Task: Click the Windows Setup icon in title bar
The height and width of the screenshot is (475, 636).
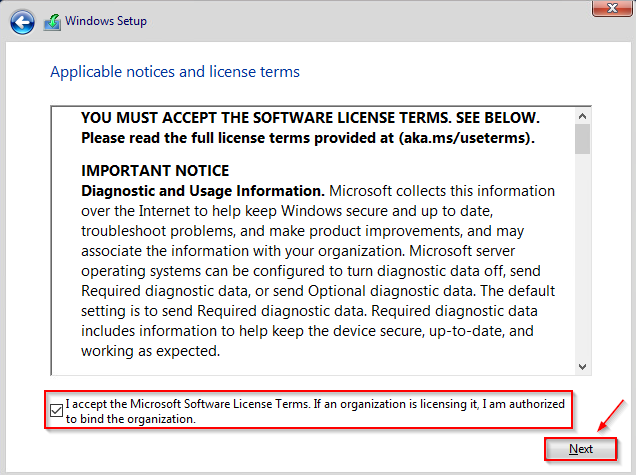Action: [x=52, y=22]
